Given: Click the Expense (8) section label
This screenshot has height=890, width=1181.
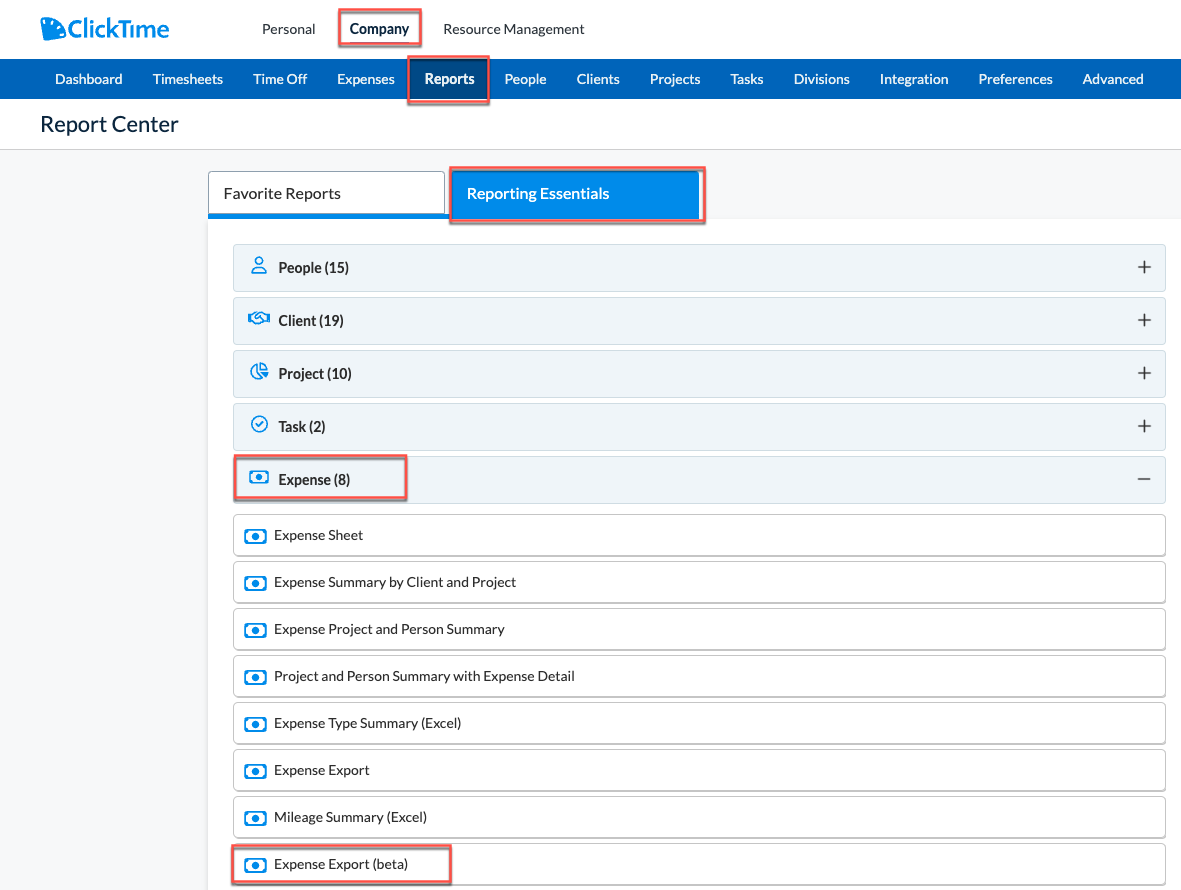Looking at the screenshot, I should coord(314,480).
